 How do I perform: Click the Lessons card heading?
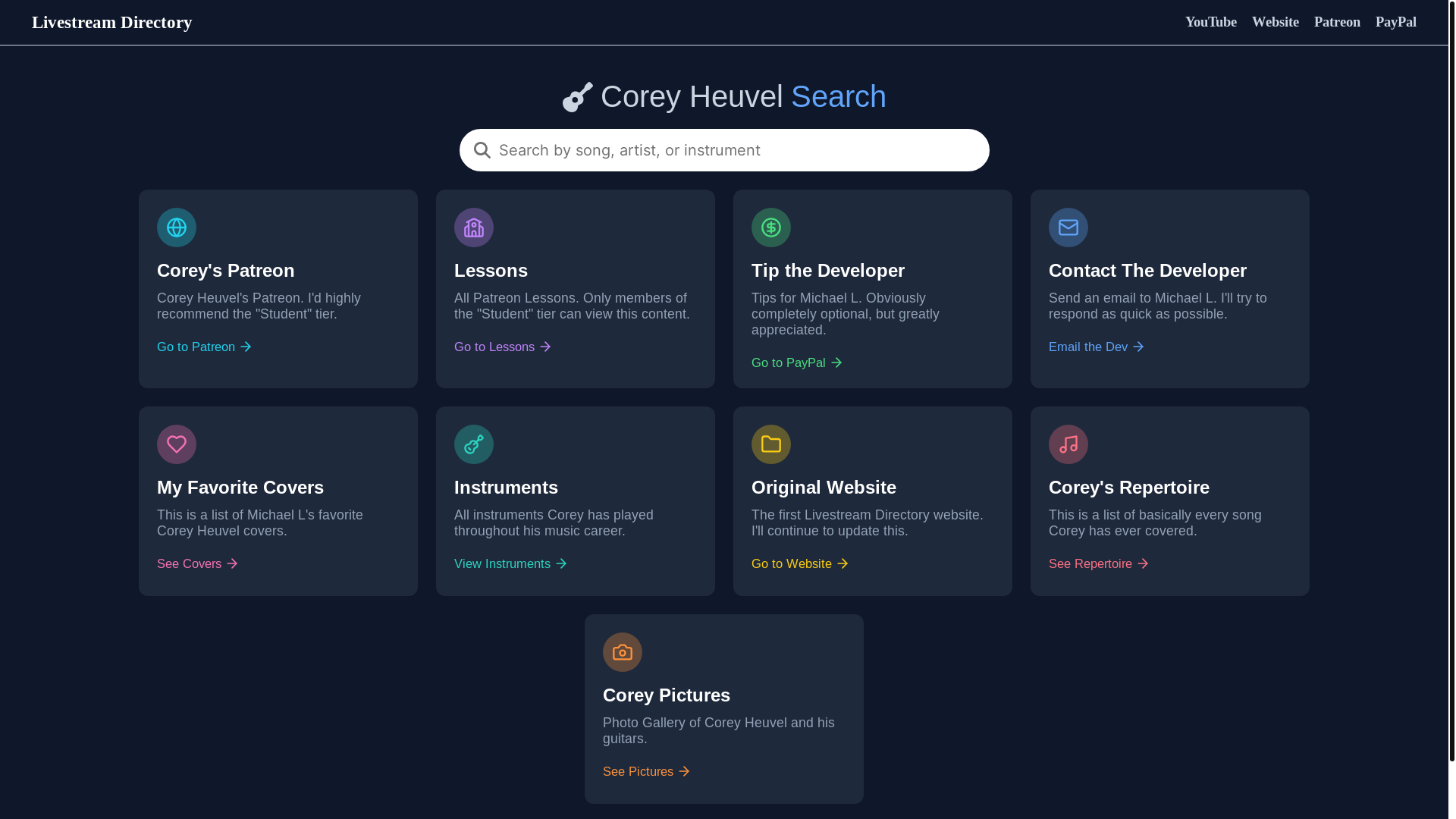[x=491, y=271]
